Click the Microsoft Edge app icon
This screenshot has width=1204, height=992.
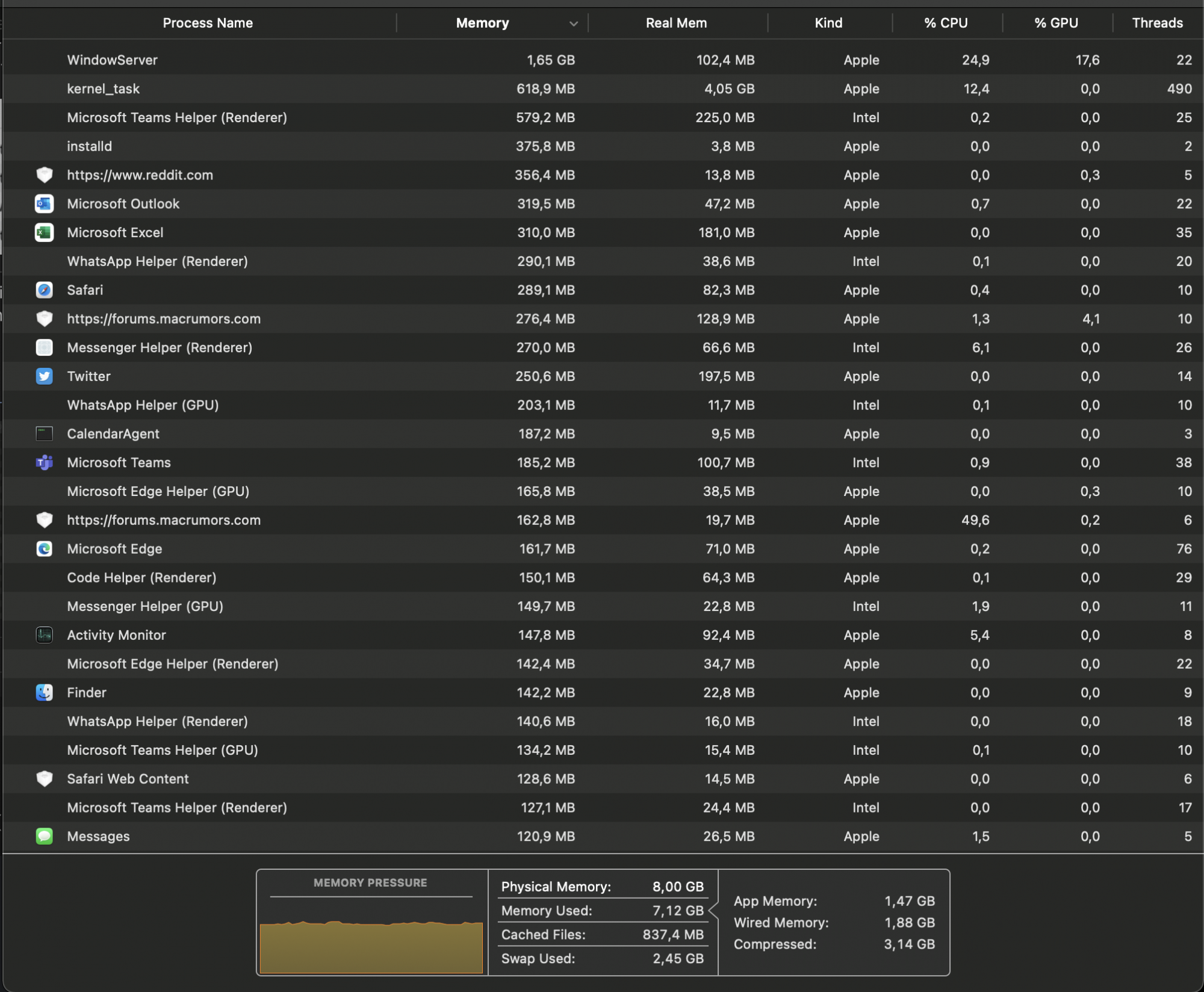click(44, 549)
